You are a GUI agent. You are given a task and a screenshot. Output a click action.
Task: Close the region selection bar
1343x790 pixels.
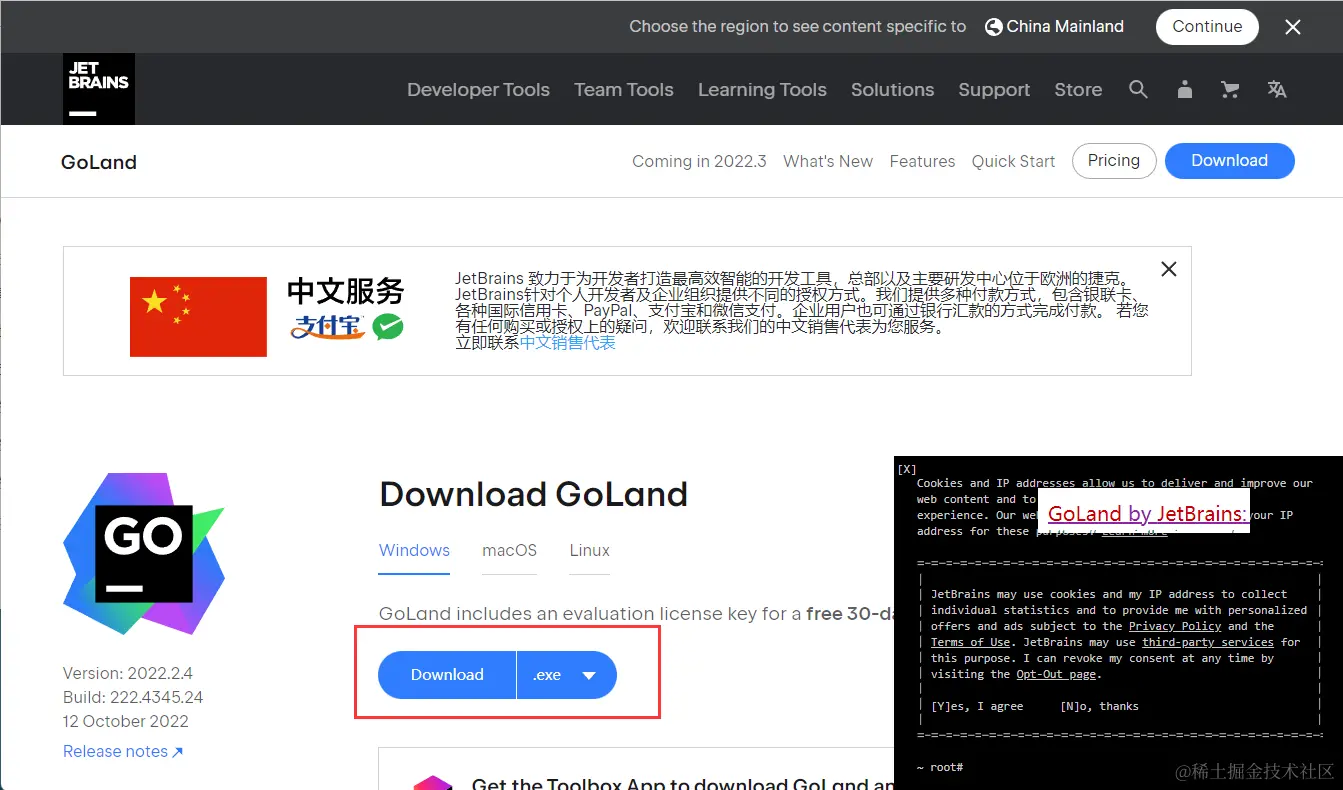tap(1293, 27)
